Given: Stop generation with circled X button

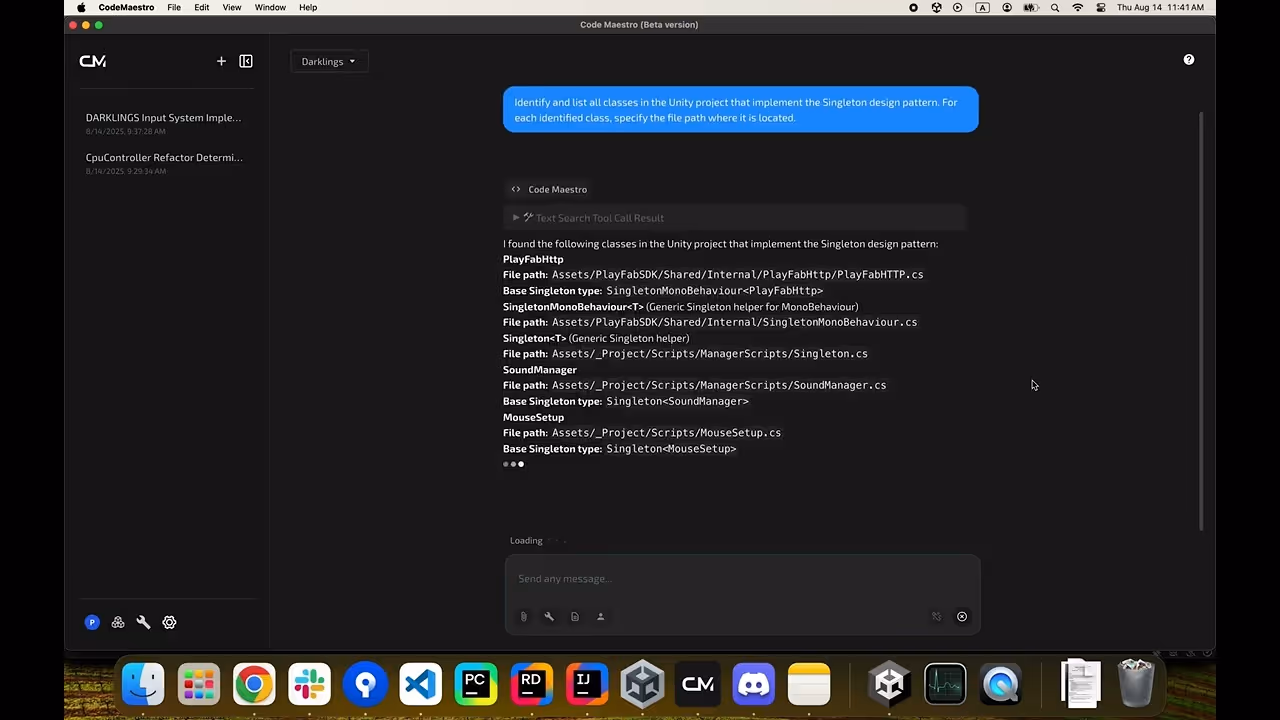Looking at the screenshot, I should 962,617.
